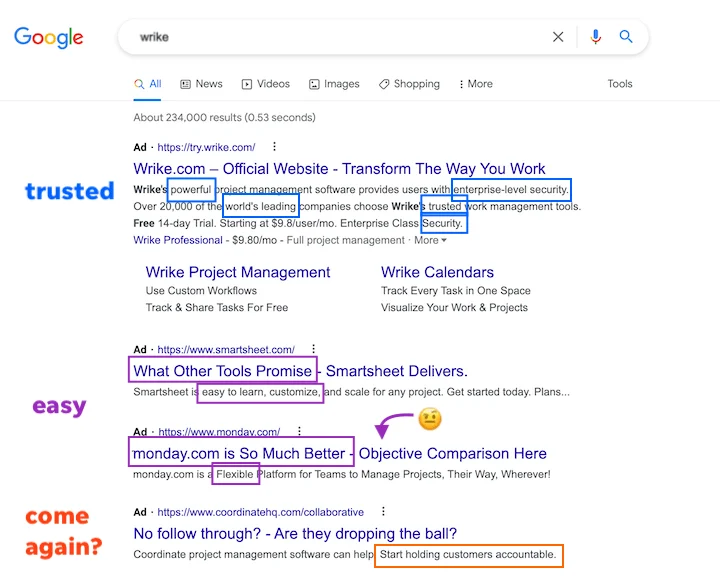
Task: Open the Wrike.com Official Website ad headline
Action: 339,168
